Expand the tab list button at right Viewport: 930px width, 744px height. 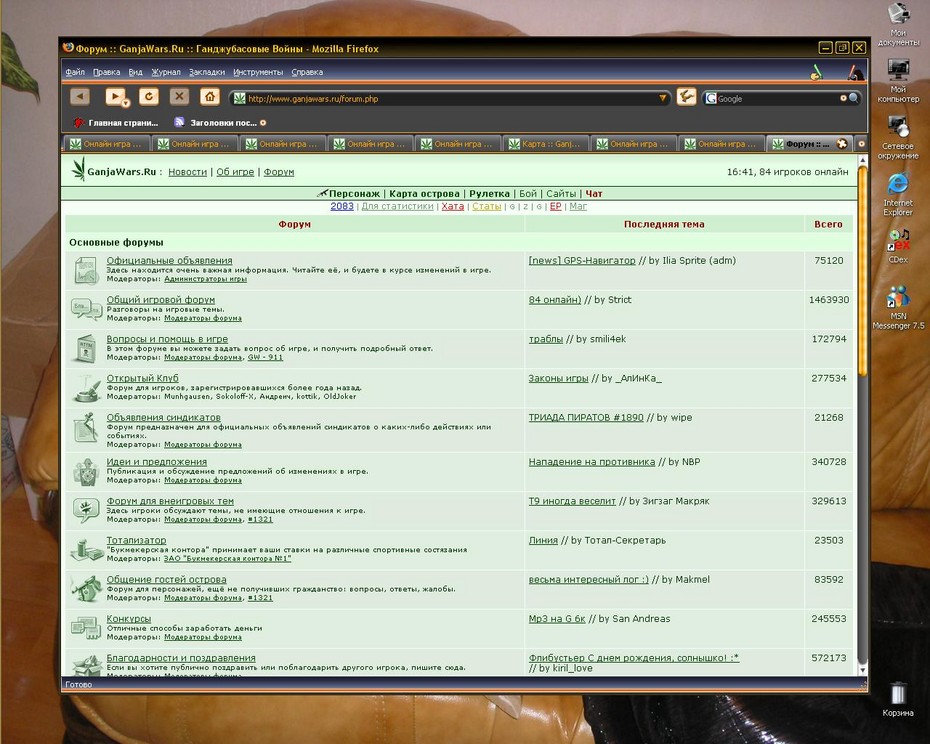click(861, 144)
